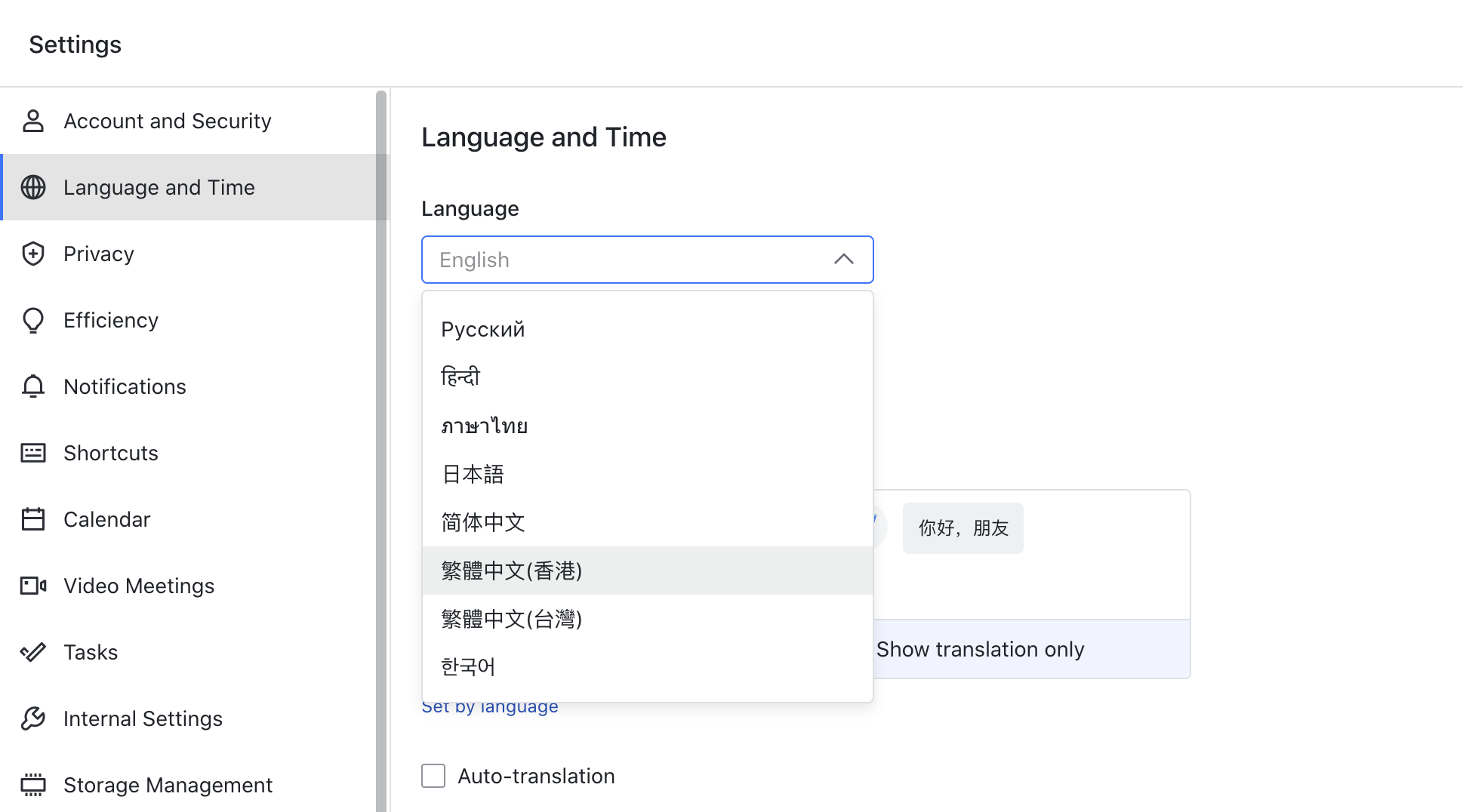Click the Internal Settings wrench icon
Screen dimensions: 1463x812
pyautogui.click(x=33, y=718)
